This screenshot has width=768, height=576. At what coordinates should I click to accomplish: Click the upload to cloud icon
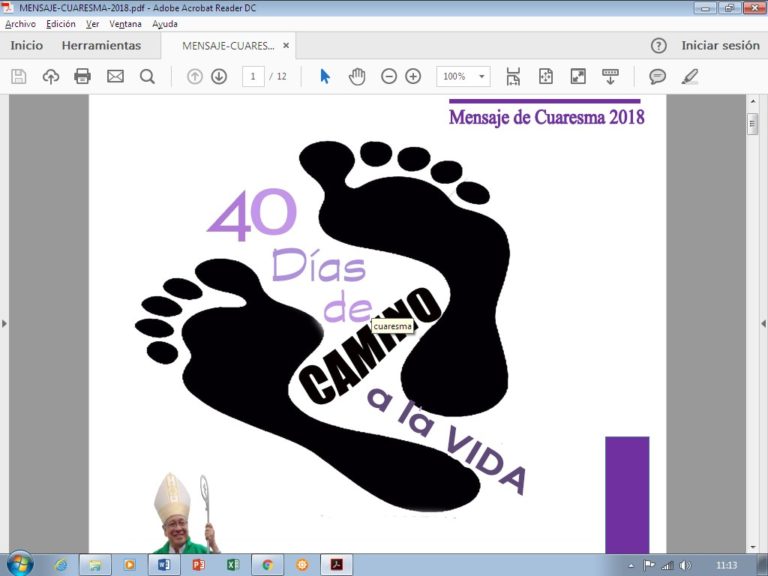click(x=50, y=77)
